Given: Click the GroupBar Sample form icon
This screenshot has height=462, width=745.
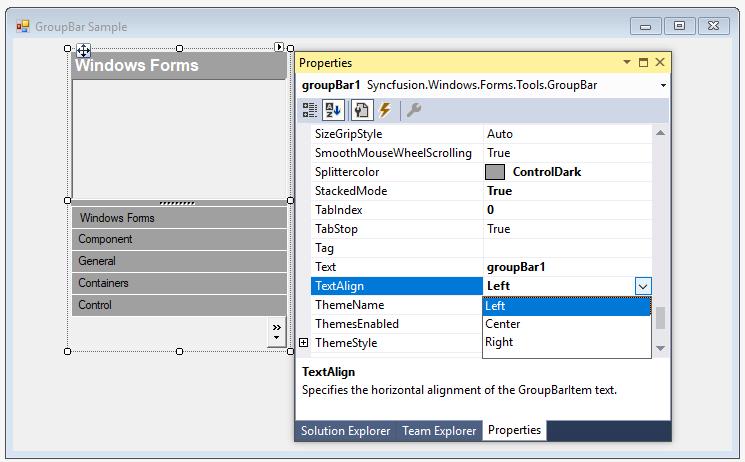Looking at the screenshot, I should click(22, 26).
